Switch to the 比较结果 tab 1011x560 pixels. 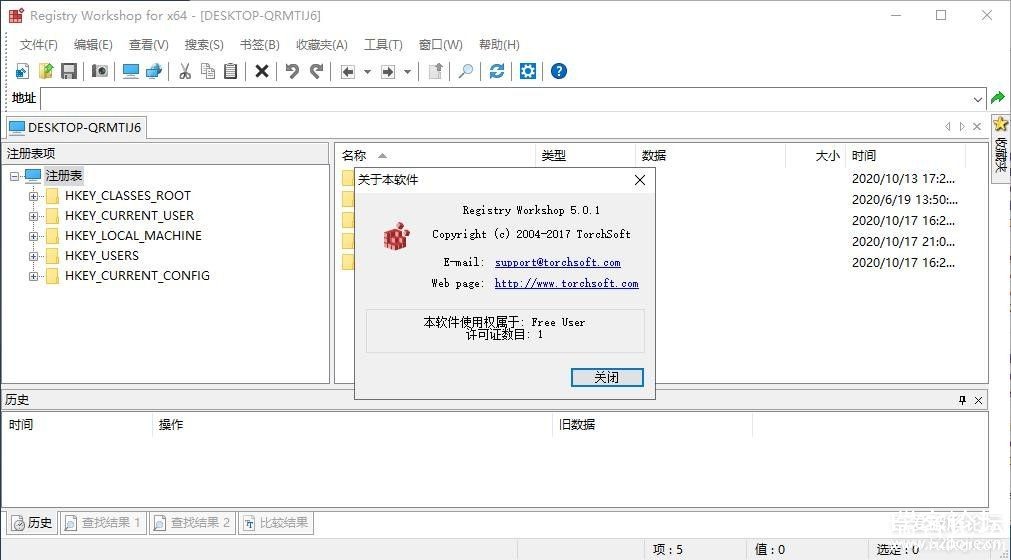276,523
